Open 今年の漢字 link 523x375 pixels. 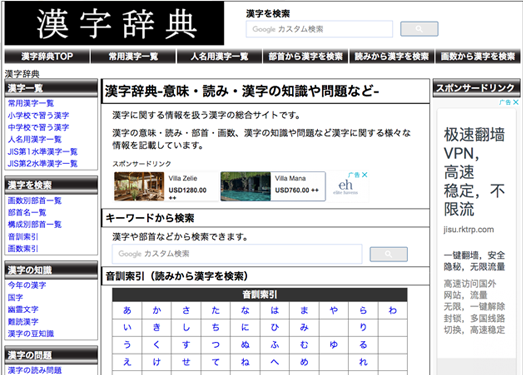27,285
